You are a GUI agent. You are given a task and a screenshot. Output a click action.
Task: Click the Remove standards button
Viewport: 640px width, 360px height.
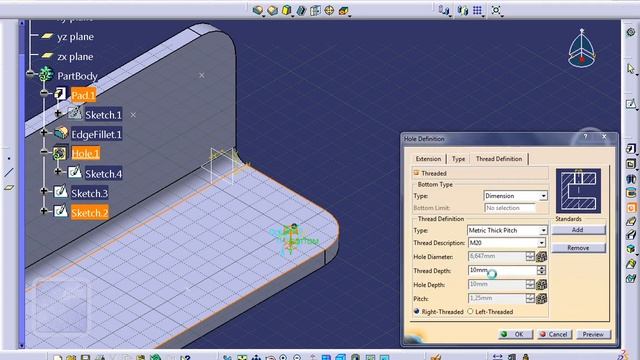click(578, 248)
